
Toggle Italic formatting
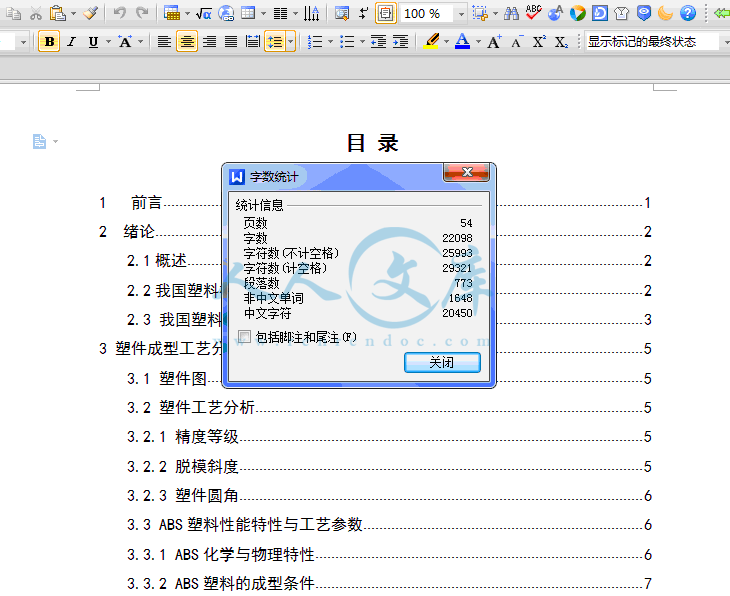click(71, 42)
